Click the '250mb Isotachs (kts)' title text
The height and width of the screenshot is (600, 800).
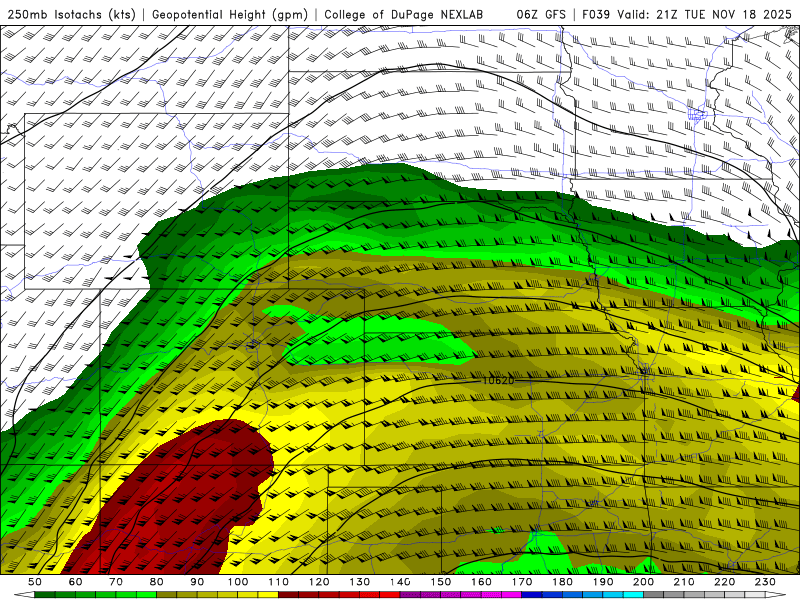tap(71, 15)
